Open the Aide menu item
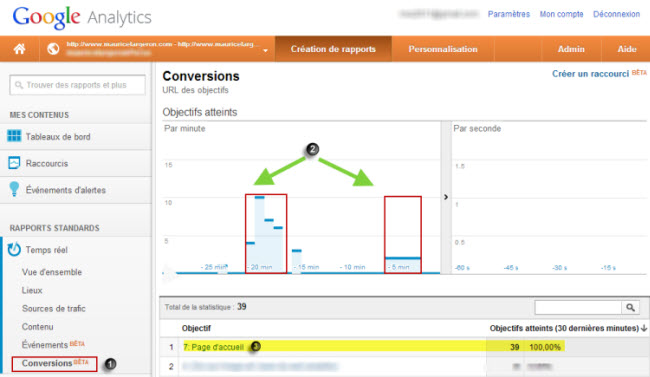 tap(627, 49)
